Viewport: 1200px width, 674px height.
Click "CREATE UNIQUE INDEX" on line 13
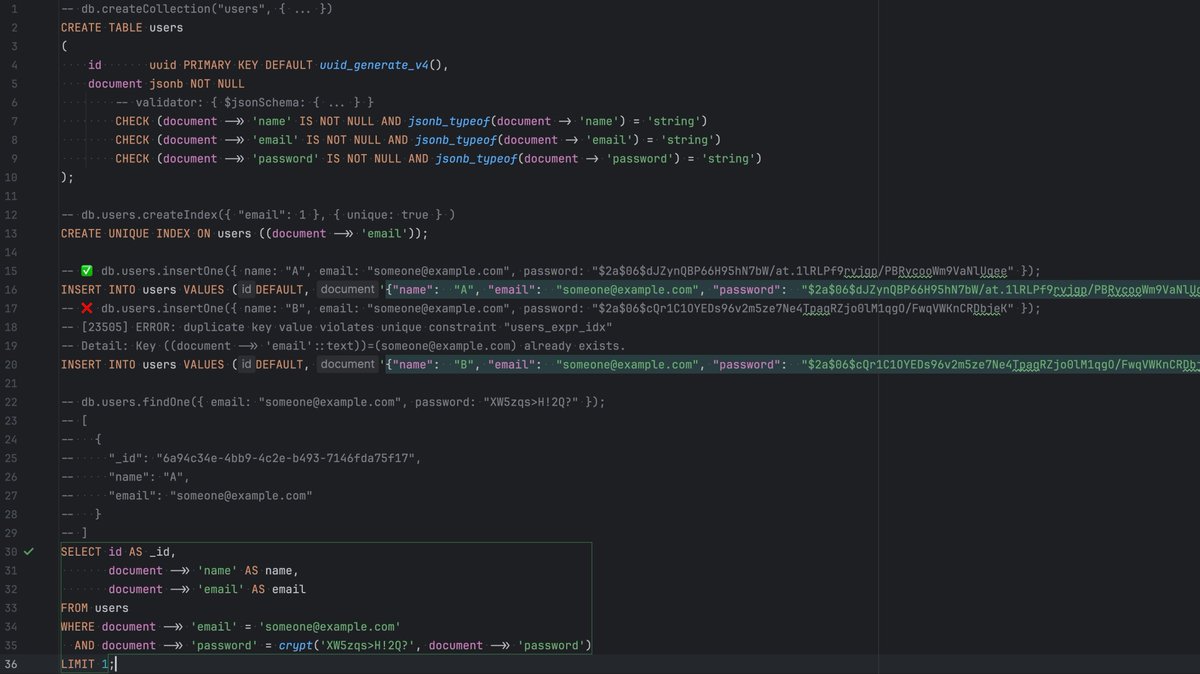pos(125,234)
